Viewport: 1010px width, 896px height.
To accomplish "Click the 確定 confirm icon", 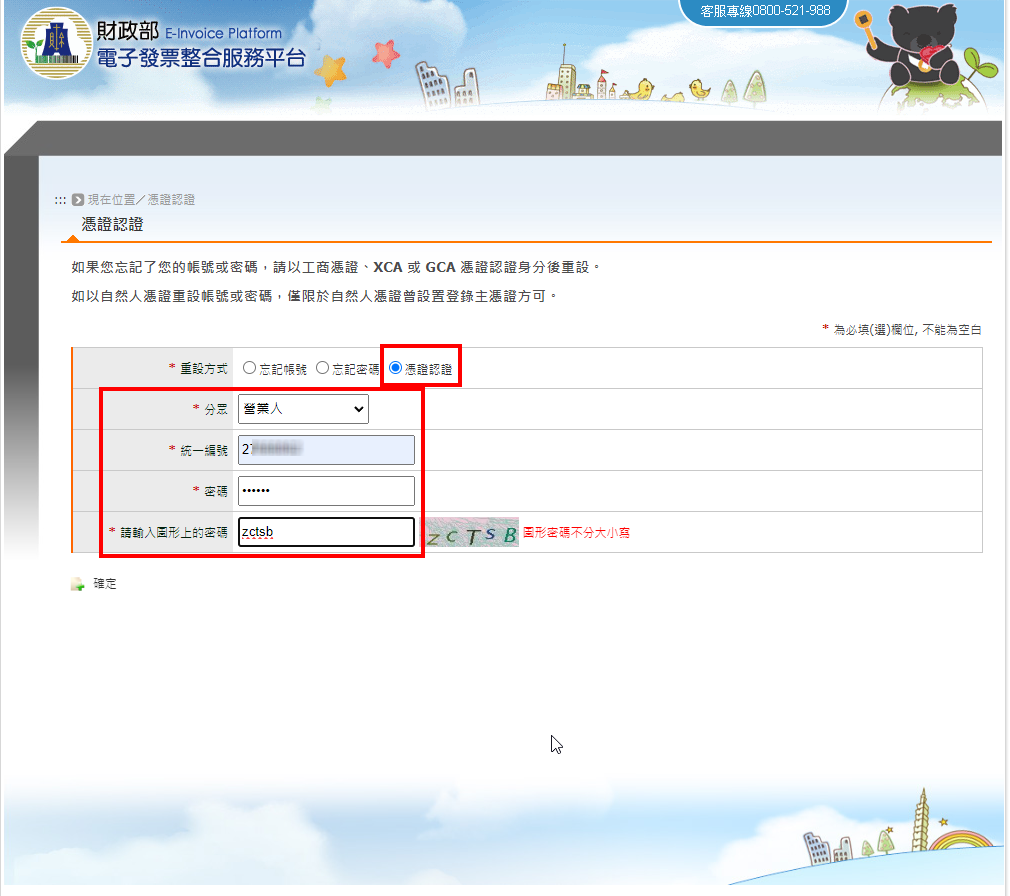I will pos(78,584).
